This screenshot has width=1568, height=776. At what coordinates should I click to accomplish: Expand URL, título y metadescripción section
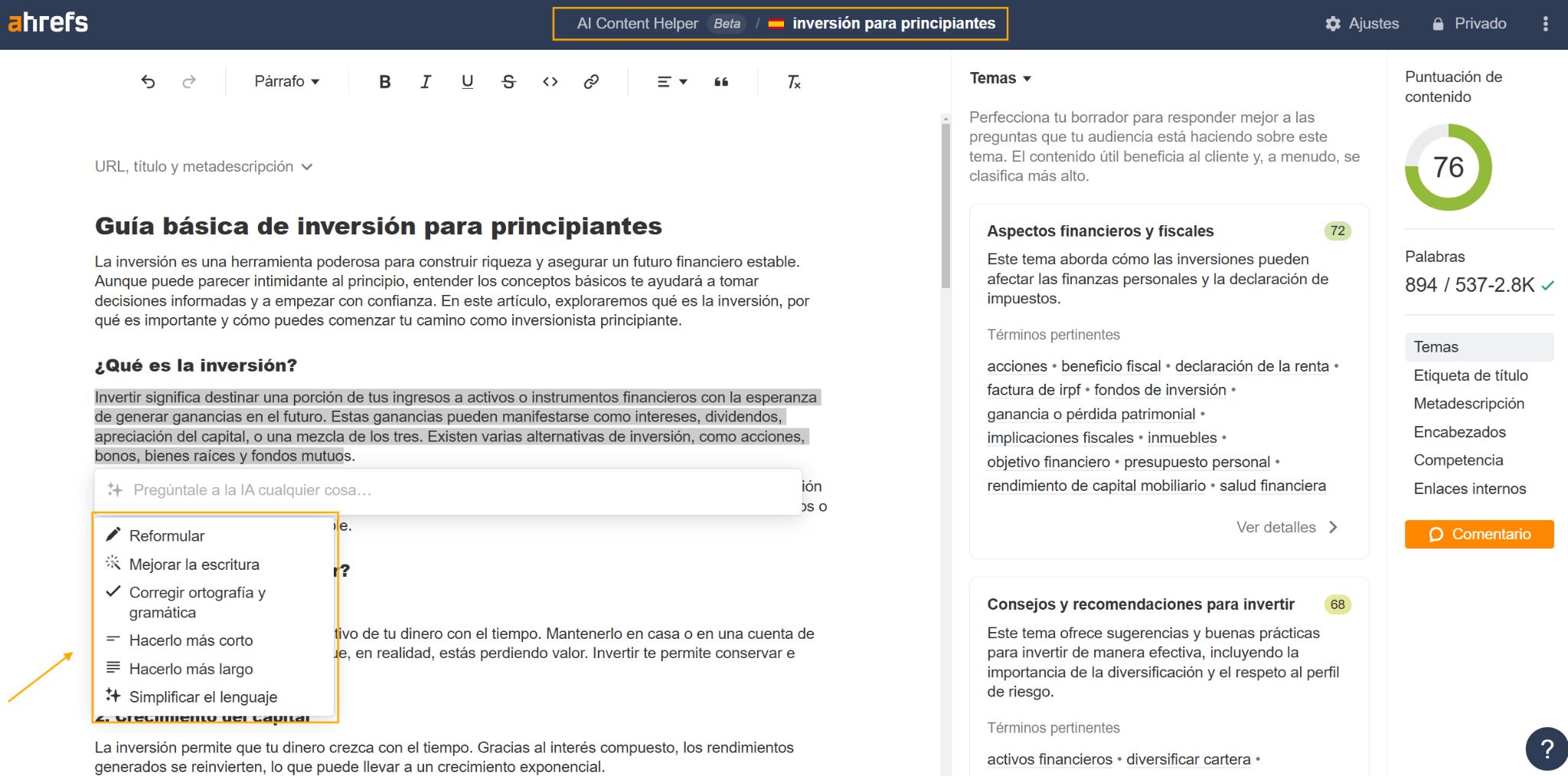click(x=203, y=166)
